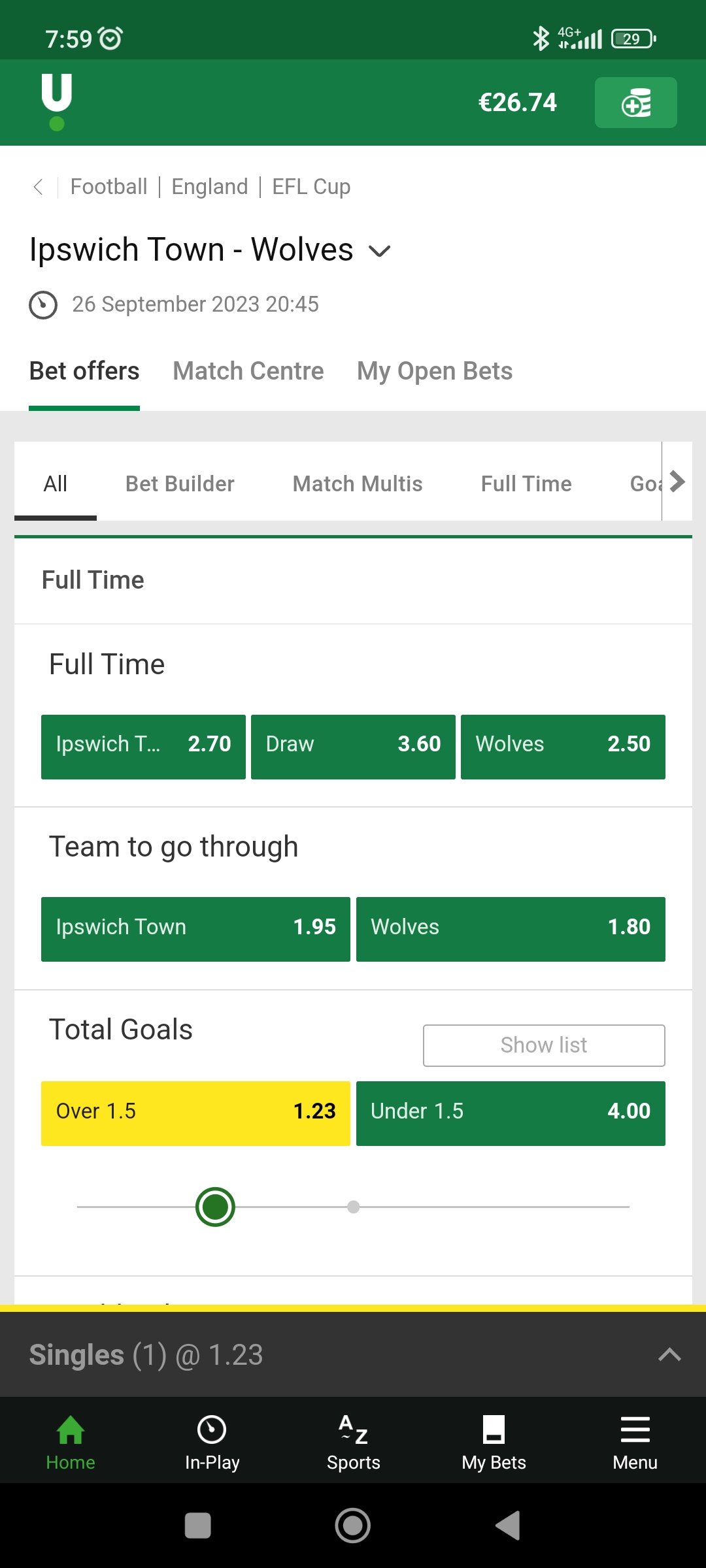Click the grey dot on the Total Goals slider
Viewport: 706px width, 1568px height.
pyautogui.click(x=354, y=1207)
